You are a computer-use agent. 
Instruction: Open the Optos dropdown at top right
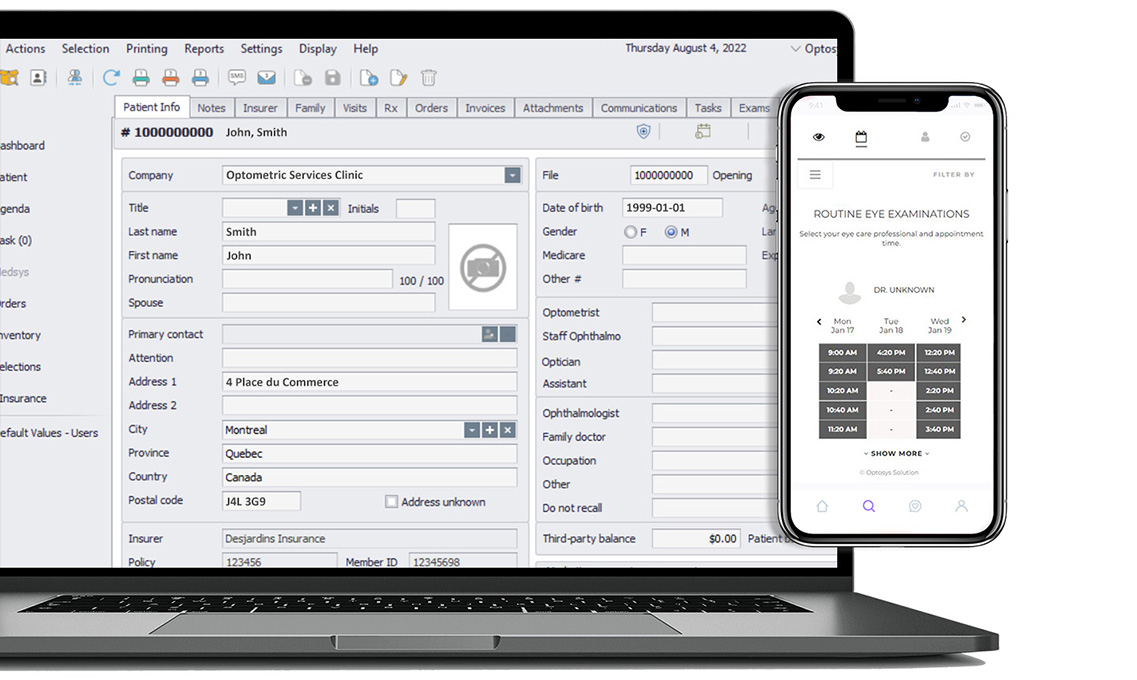[813, 49]
